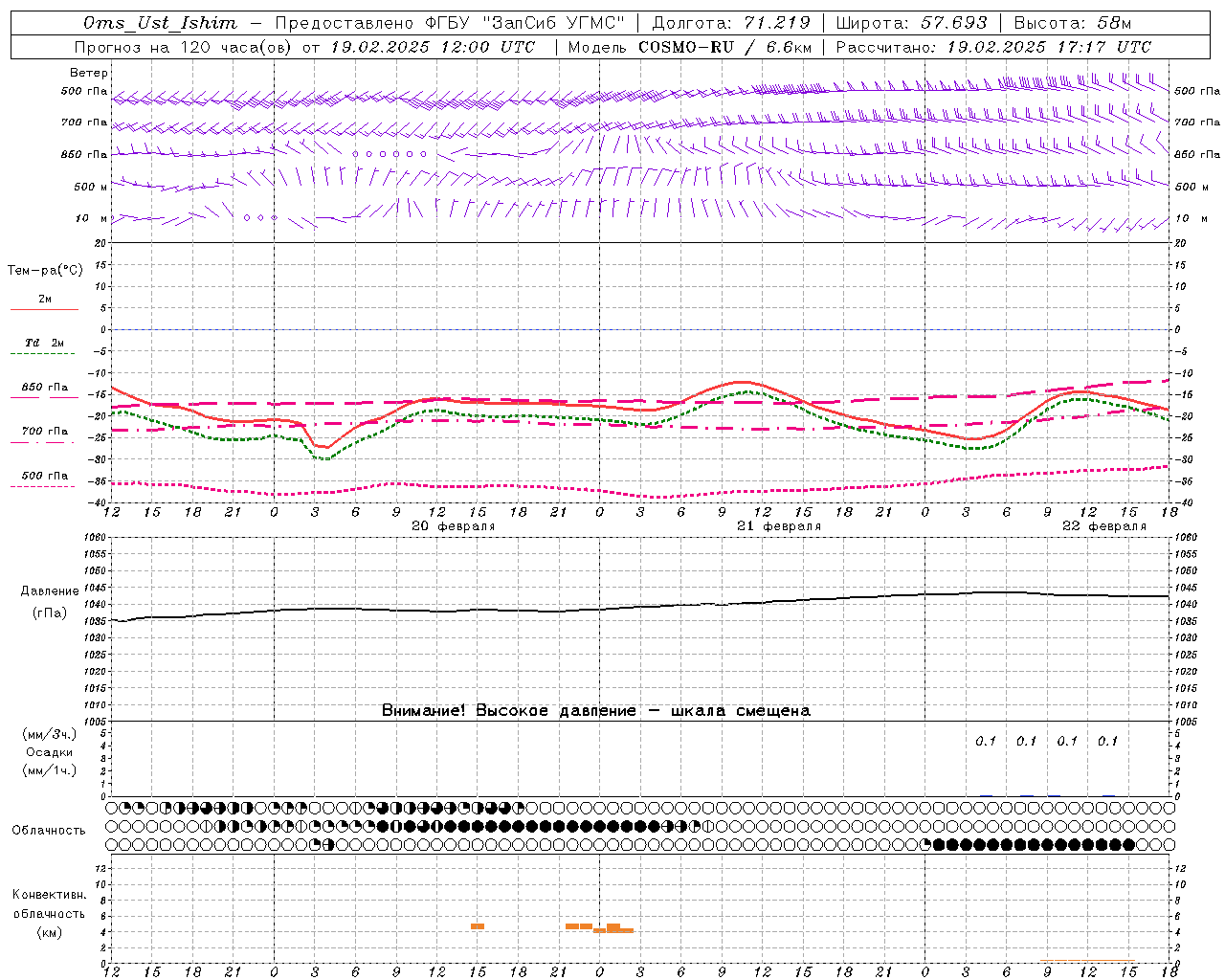This screenshot has width=1225, height=980.
Task: Select '700 гПа' entry in temperature legend
Action: [x=44, y=431]
